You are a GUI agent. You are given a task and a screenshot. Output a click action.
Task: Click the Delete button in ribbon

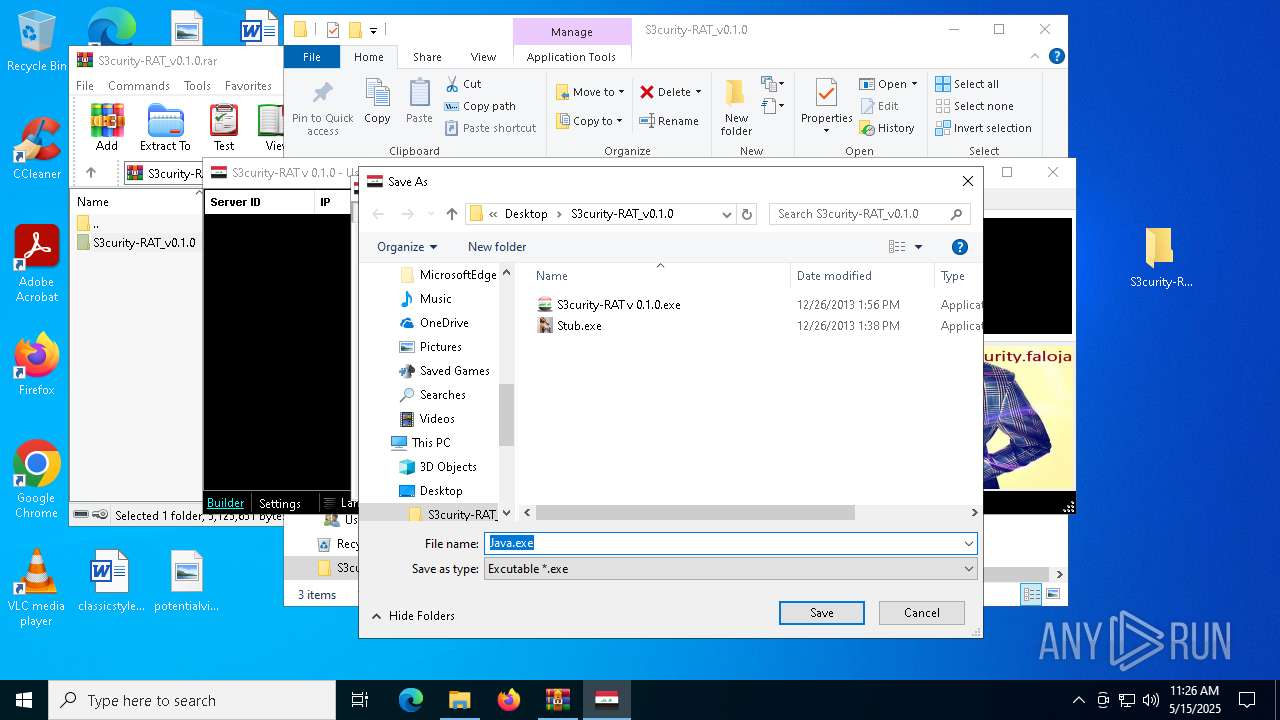coord(670,91)
